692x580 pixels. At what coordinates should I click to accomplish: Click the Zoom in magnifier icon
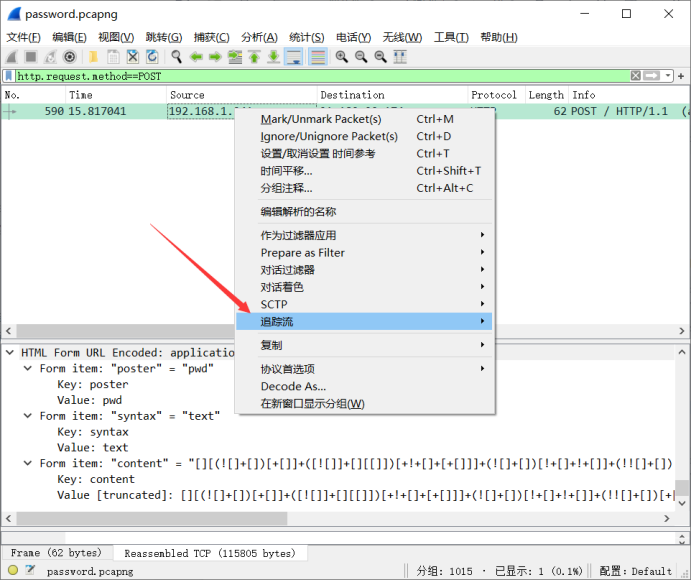coord(342,57)
